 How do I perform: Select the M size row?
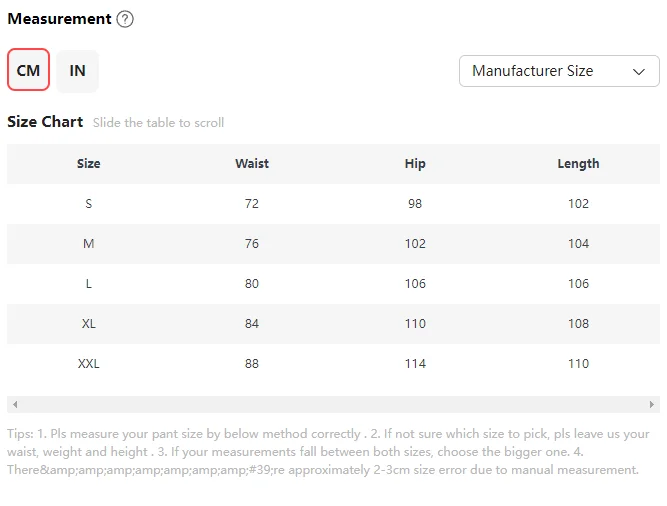[334, 244]
